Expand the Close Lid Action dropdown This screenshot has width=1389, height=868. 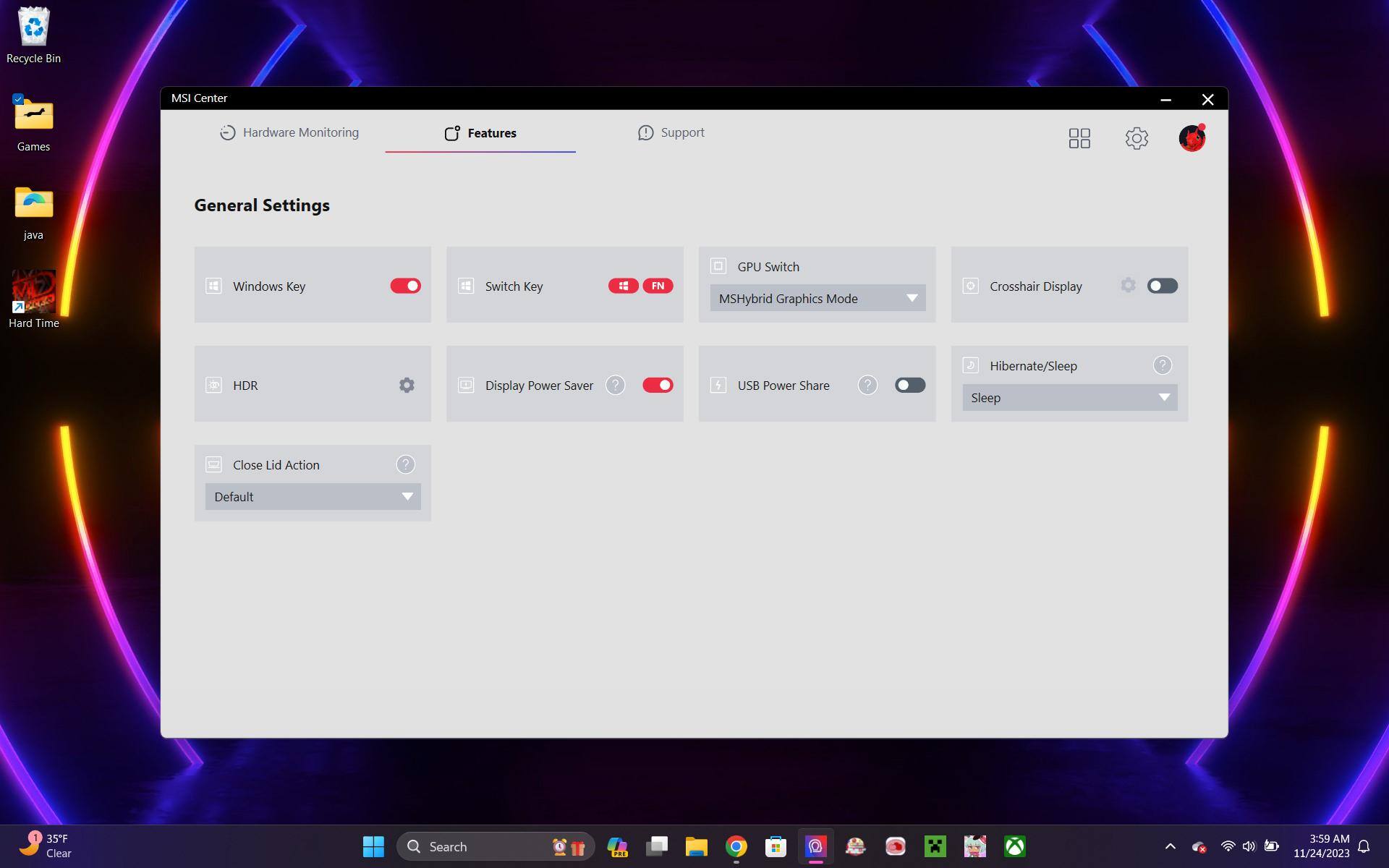pyautogui.click(x=313, y=497)
